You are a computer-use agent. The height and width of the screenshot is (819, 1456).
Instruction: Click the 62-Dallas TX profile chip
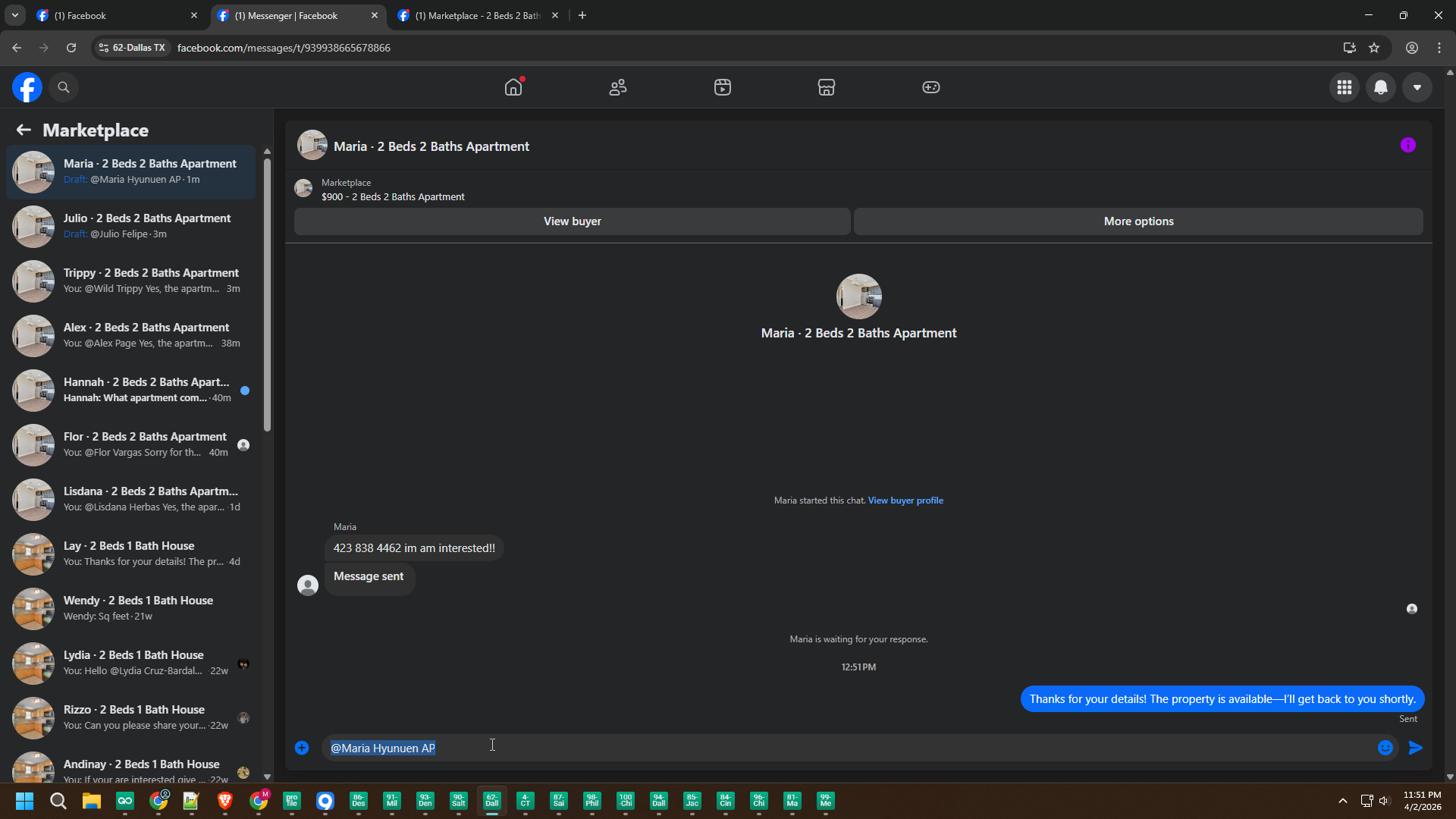click(132, 48)
